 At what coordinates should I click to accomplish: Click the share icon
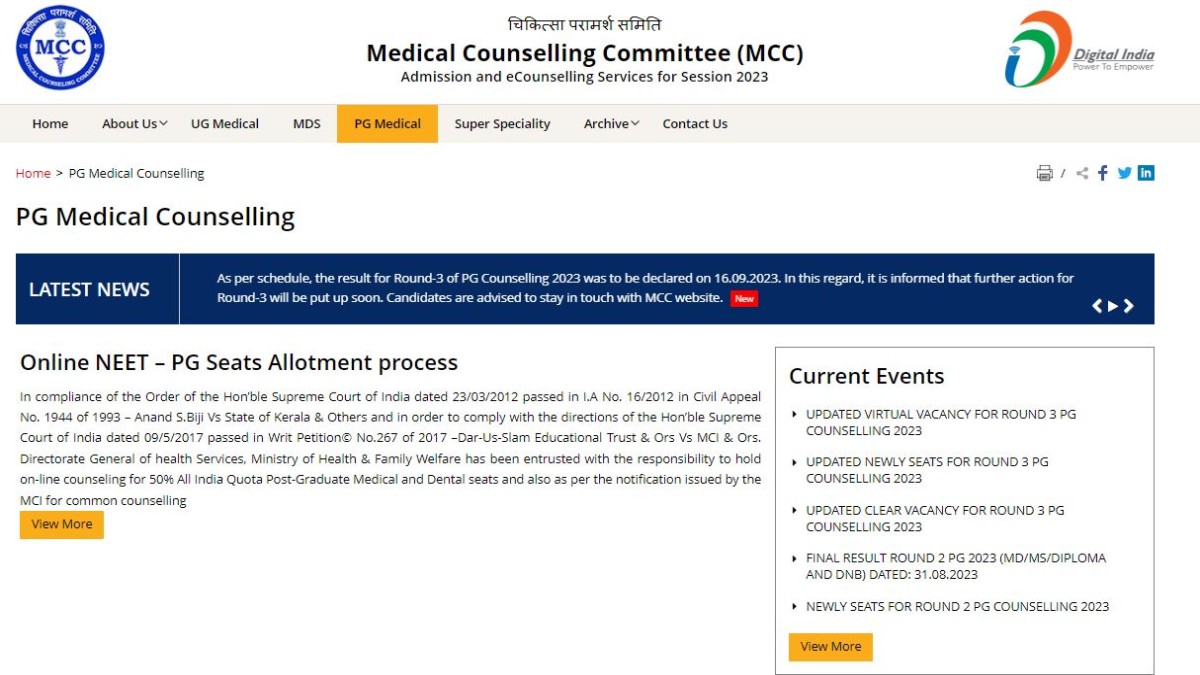click(x=1082, y=173)
